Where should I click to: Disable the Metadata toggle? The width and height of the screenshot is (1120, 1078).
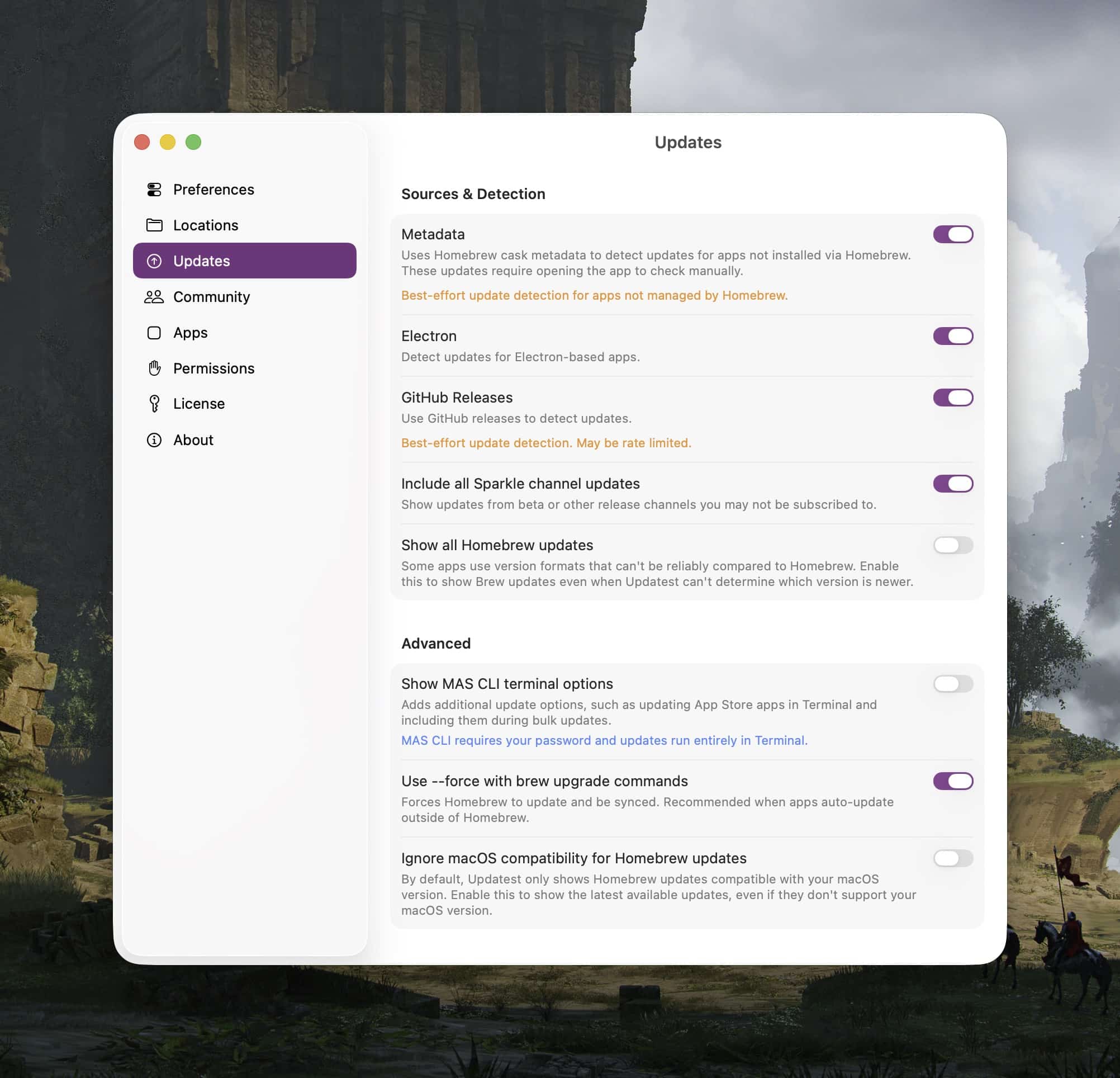[952, 234]
